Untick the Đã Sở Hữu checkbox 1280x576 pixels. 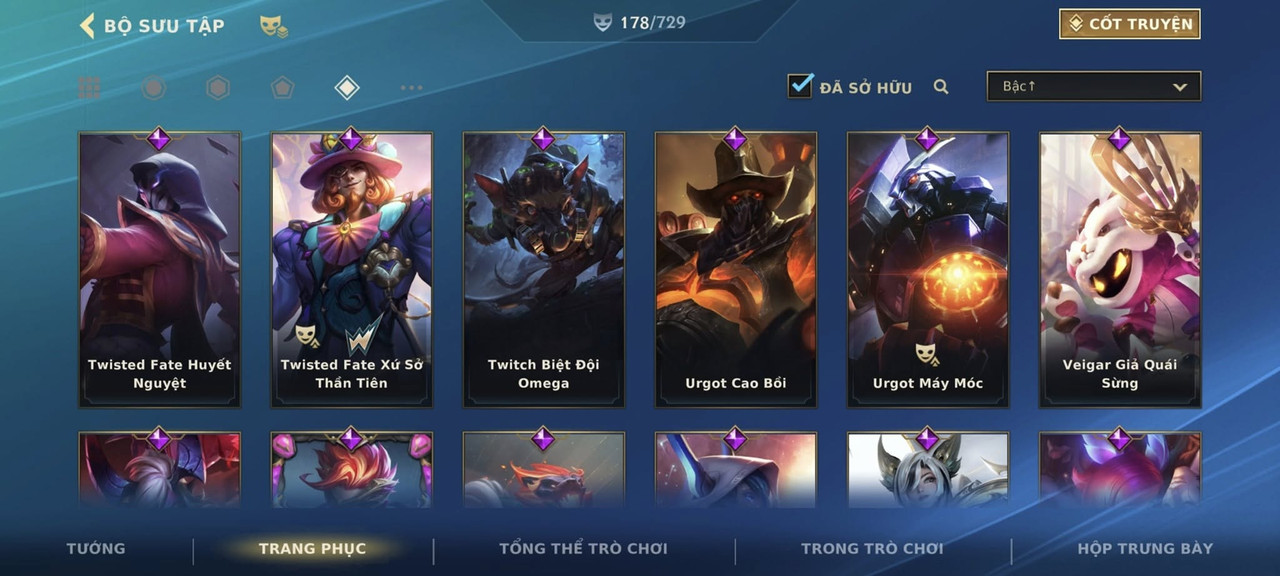click(x=800, y=86)
